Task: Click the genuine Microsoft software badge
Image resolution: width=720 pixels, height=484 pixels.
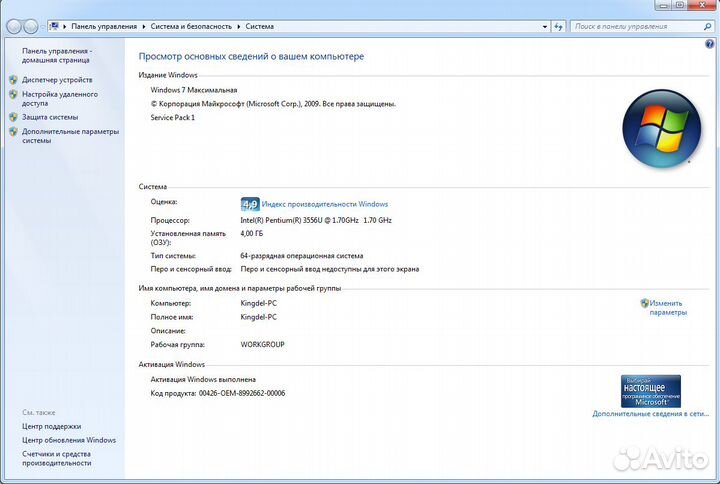Action: [650, 390]
